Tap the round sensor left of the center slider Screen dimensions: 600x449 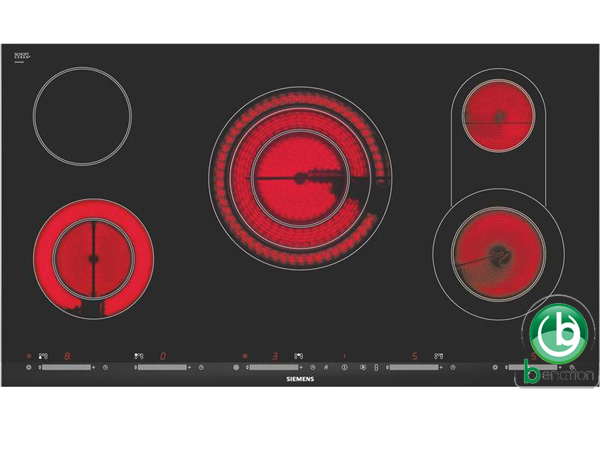pos(237,367)
